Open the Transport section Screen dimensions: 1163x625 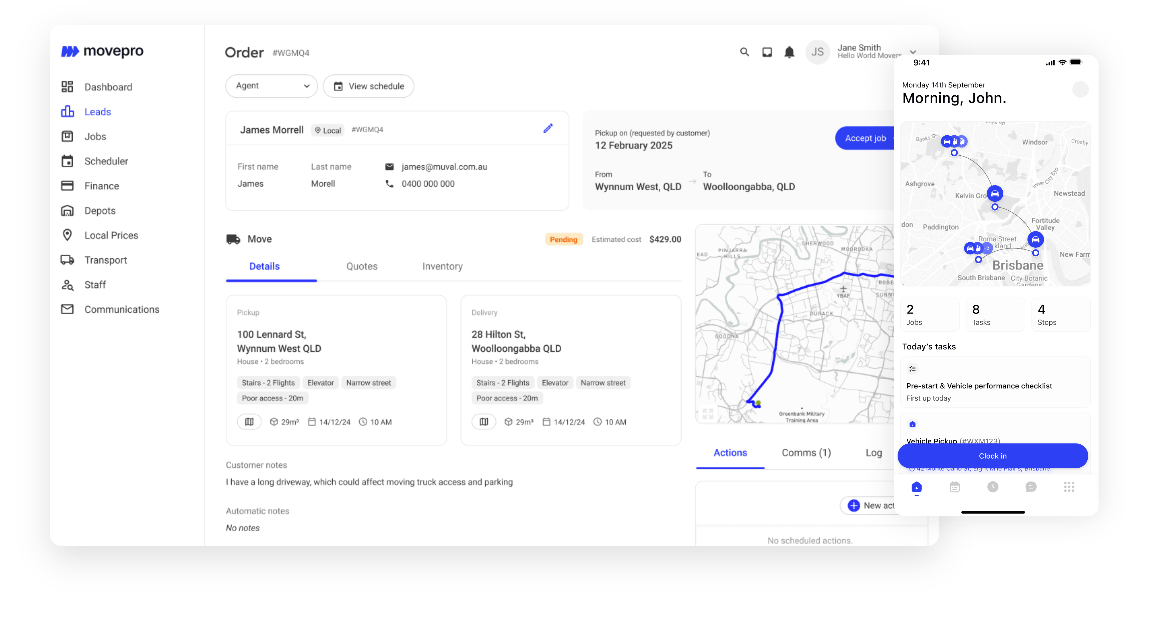(94, 259)
